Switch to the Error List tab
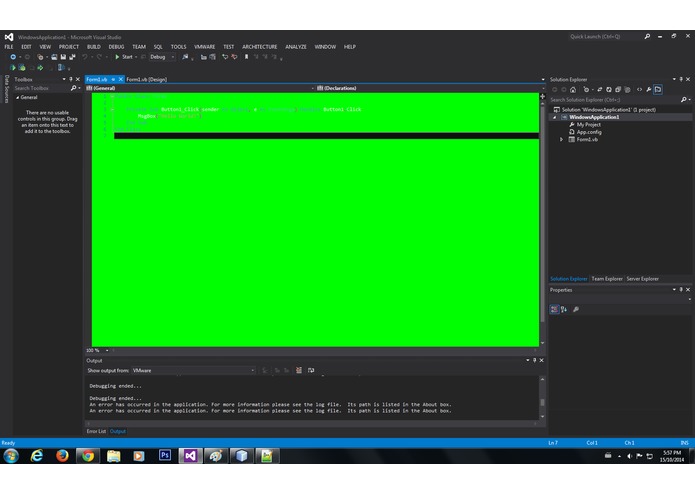The width and height of the screenshot is (695, 494). (96, 431)
